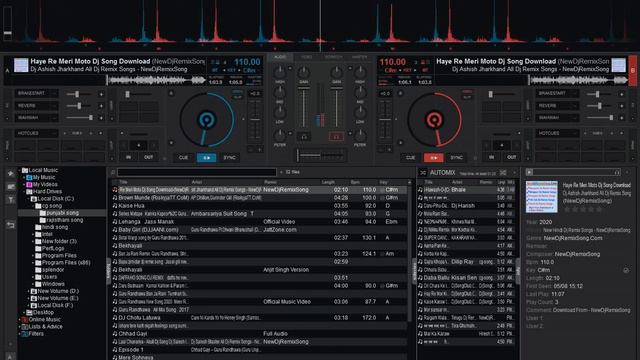Toggle left channel headphone cue button
Screen dimensions: 640x360
[x=304, y=137]
